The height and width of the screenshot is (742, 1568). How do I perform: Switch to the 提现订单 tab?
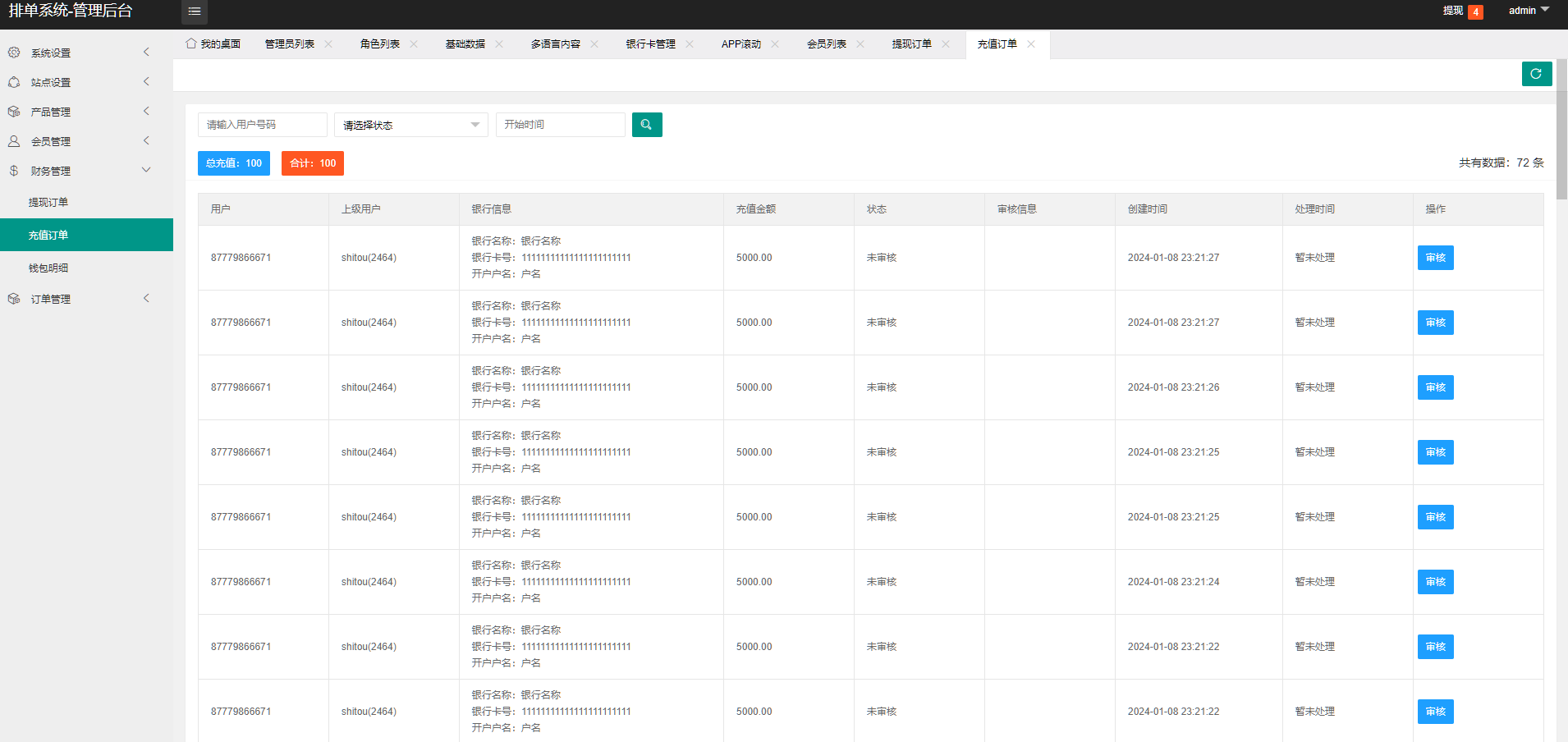click(914, 44)
